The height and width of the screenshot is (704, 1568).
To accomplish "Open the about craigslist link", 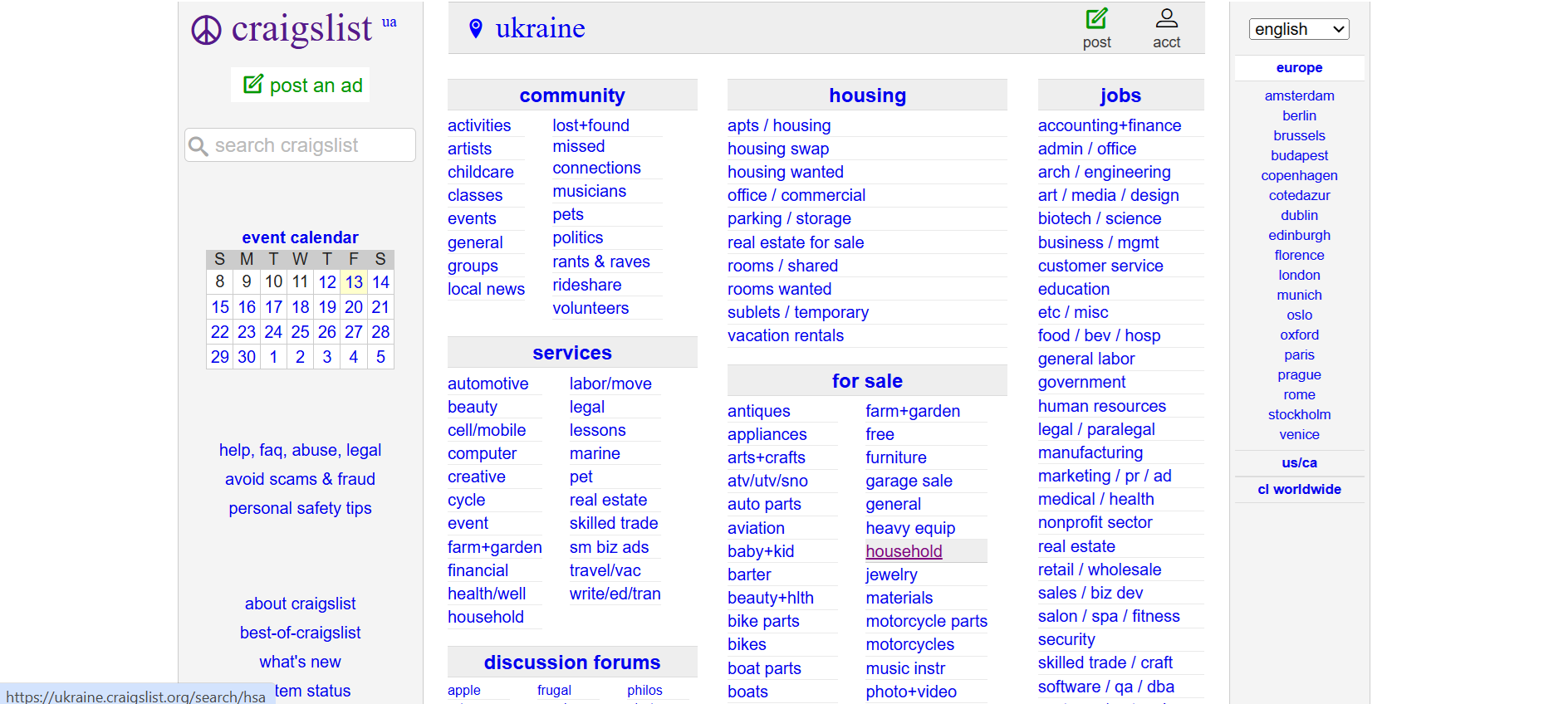I will coord(300,604).
